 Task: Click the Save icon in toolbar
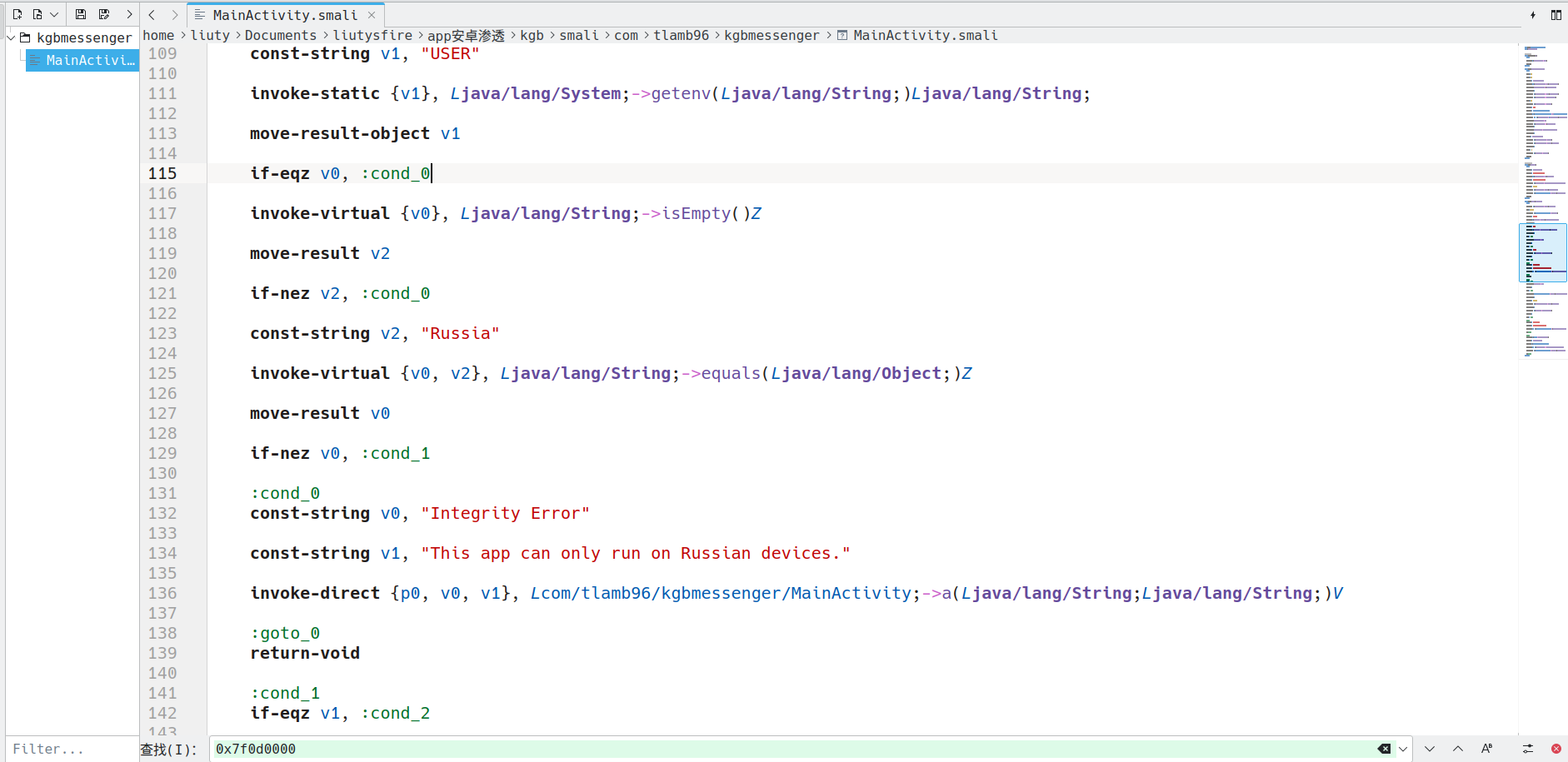(80, 14)
